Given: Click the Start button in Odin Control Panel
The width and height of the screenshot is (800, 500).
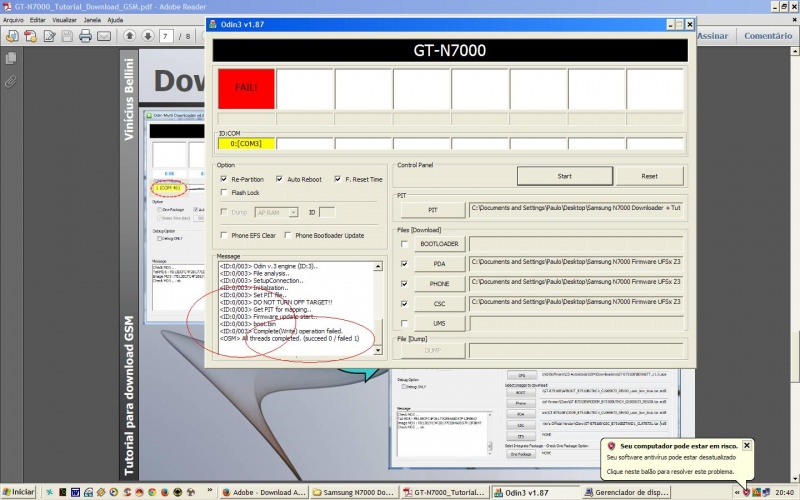Looking at the screenshot, I should click(565, 176).
